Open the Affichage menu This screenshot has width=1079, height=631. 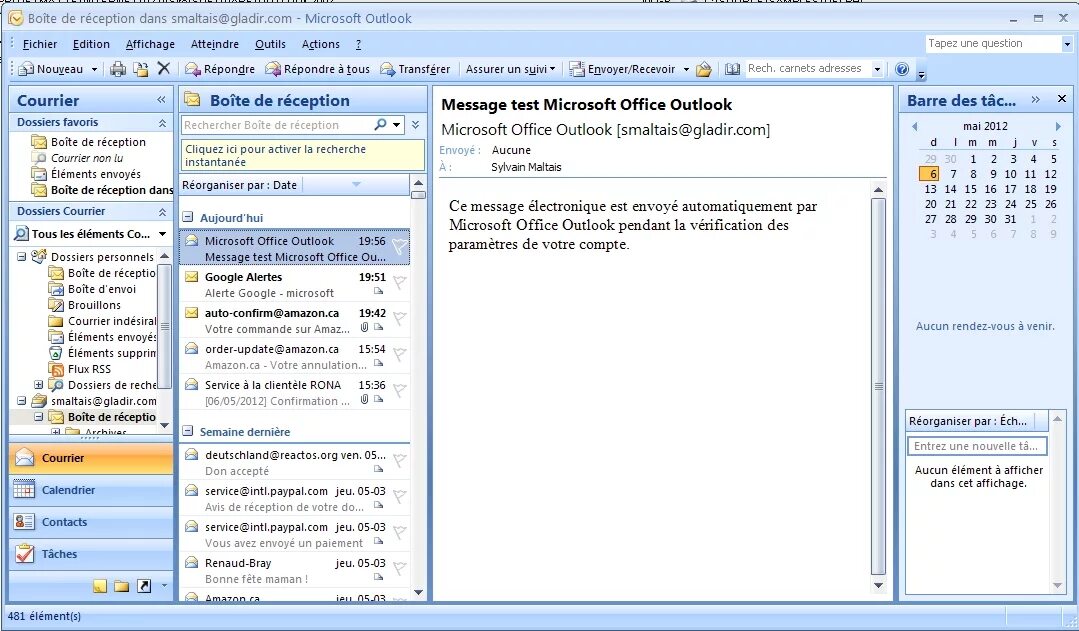150,44
